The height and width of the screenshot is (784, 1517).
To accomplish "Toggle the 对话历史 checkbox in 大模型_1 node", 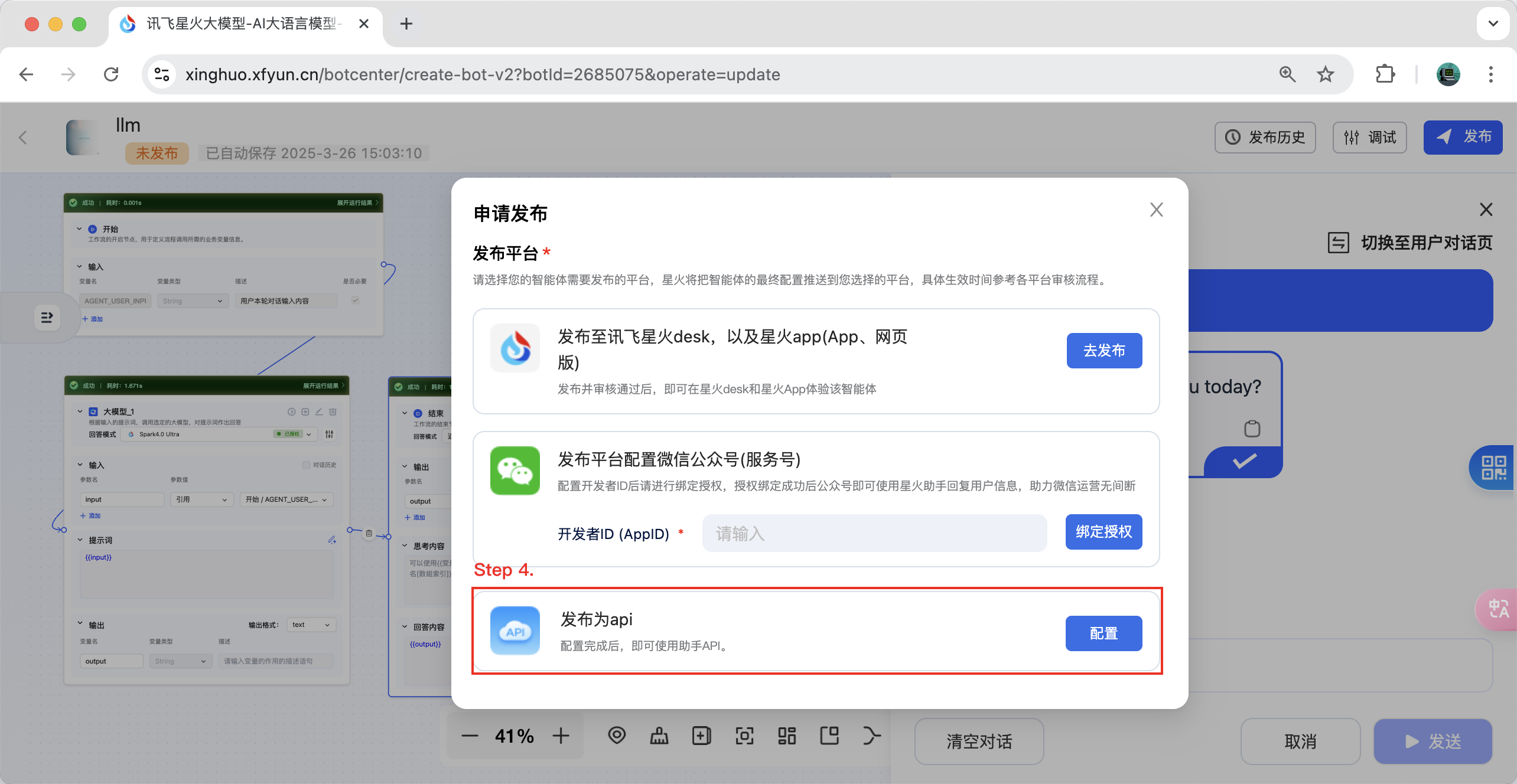I will click(306, 465).
